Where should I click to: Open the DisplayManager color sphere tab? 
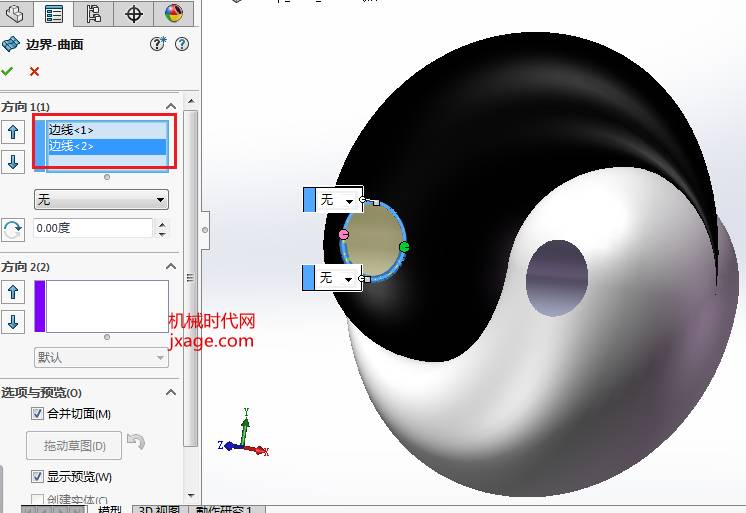pos(174,13)
